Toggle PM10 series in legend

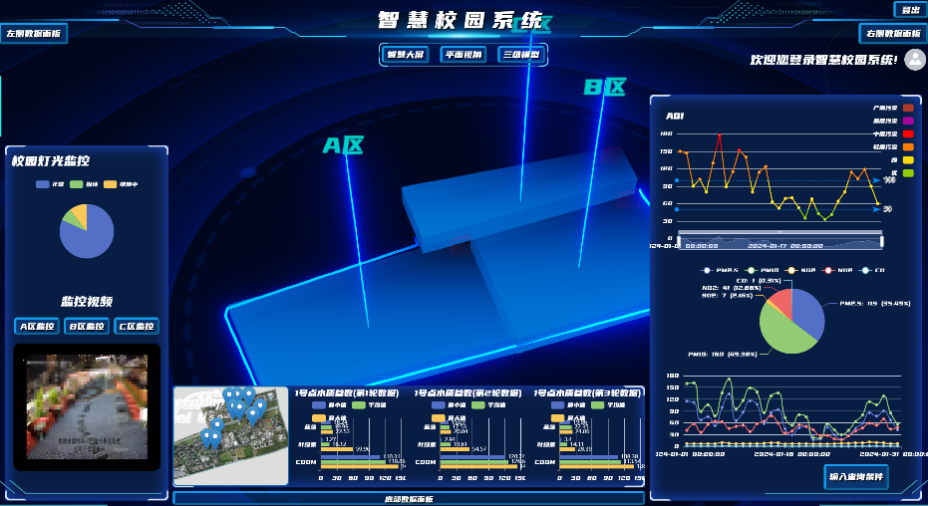click(762, 270)
